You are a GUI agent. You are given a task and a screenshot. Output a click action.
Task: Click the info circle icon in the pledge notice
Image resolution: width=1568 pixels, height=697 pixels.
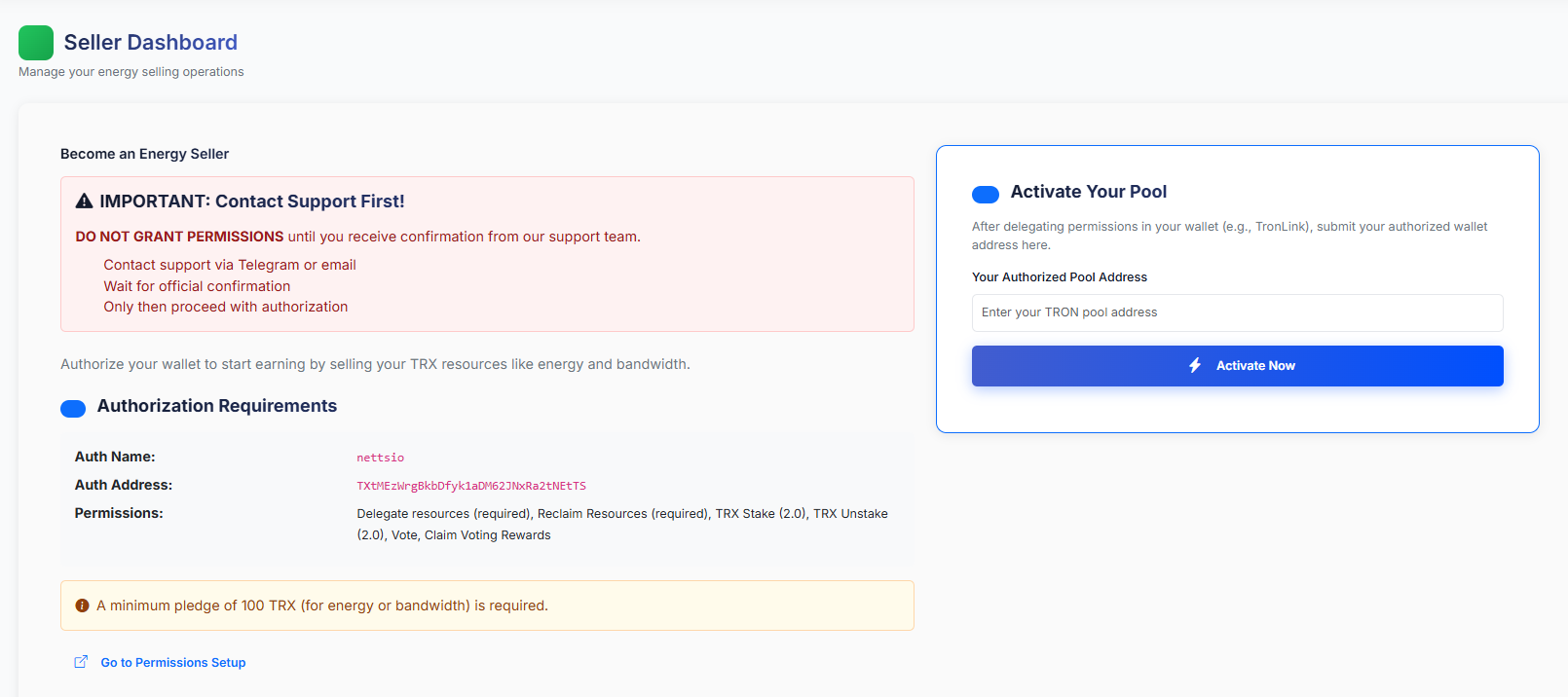coord(83,605)
